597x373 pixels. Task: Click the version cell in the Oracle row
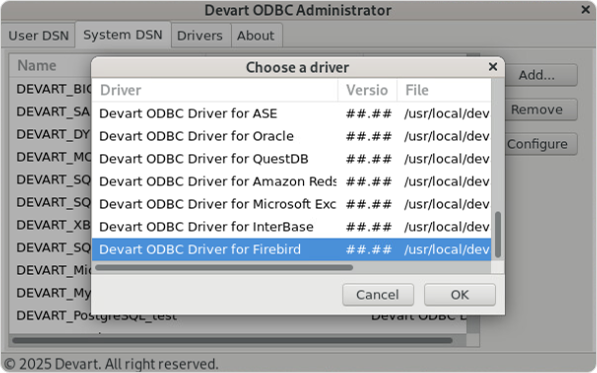369,136
